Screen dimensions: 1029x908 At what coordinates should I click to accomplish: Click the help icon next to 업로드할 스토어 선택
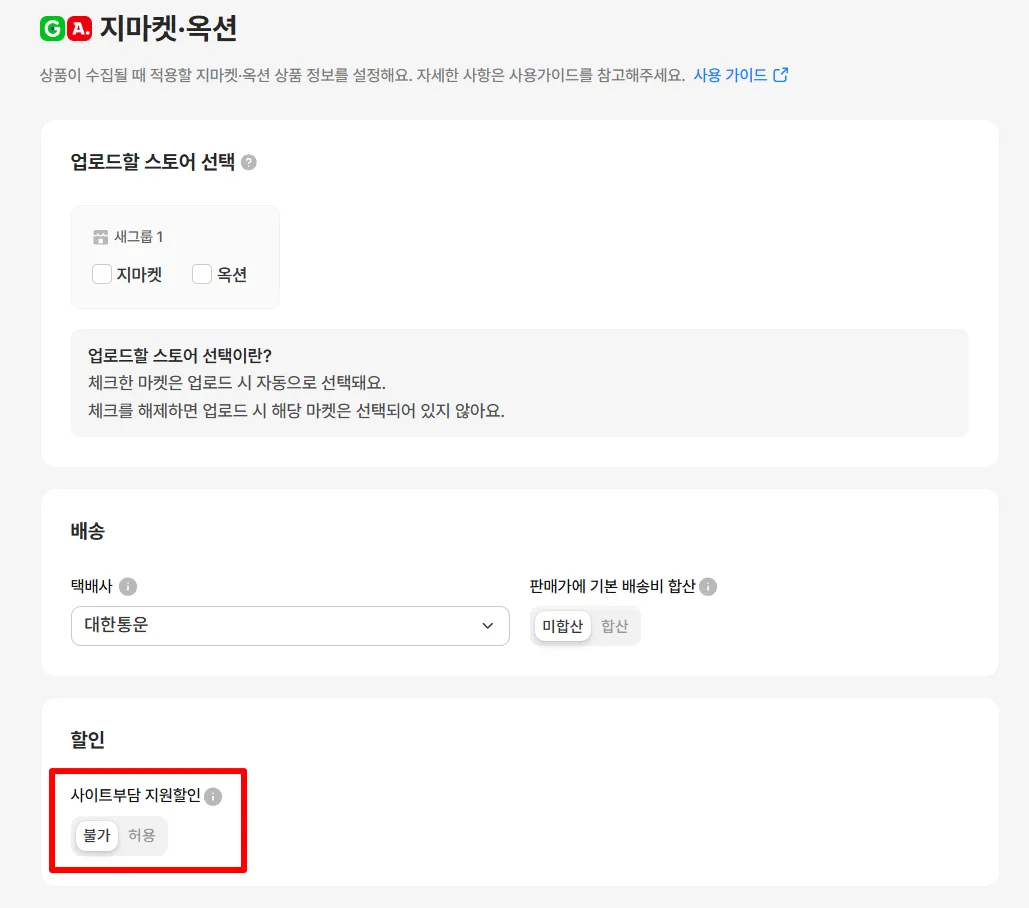pos(249,162)
